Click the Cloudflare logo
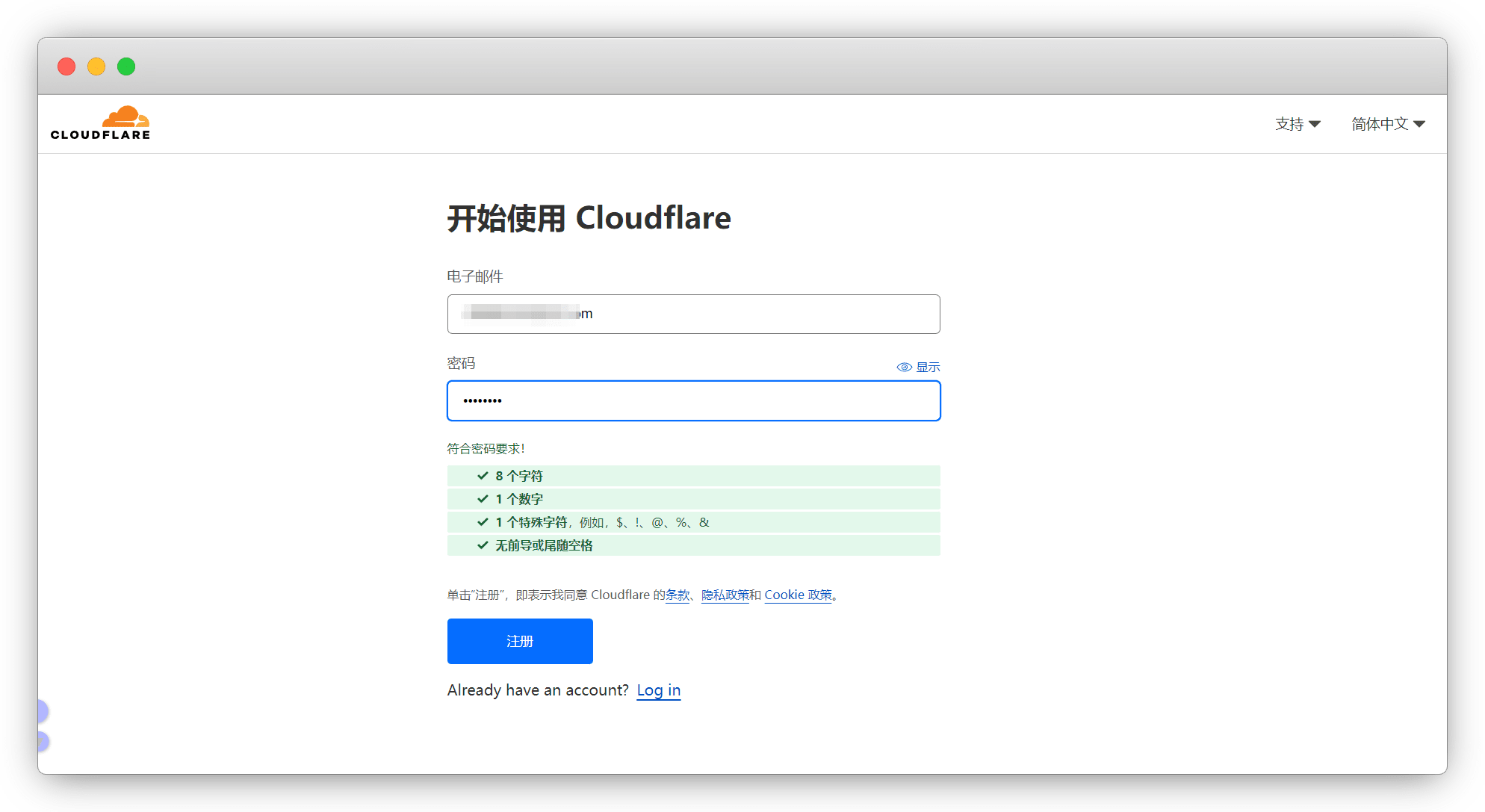Image resolution: width=1485 pixels, height=812 pixels. tap(101, 123)
